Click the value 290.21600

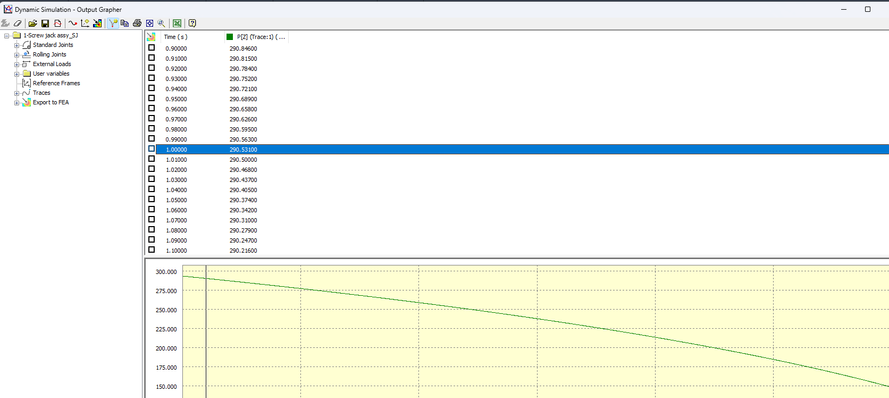coord(243,251)
